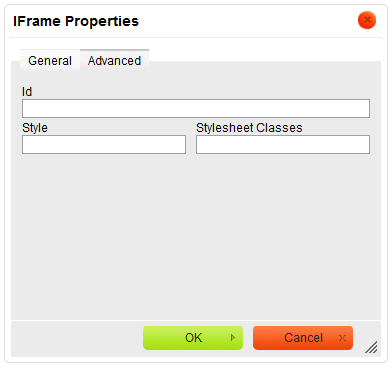
Task: Select the Advanced tab
Action: 114,61
